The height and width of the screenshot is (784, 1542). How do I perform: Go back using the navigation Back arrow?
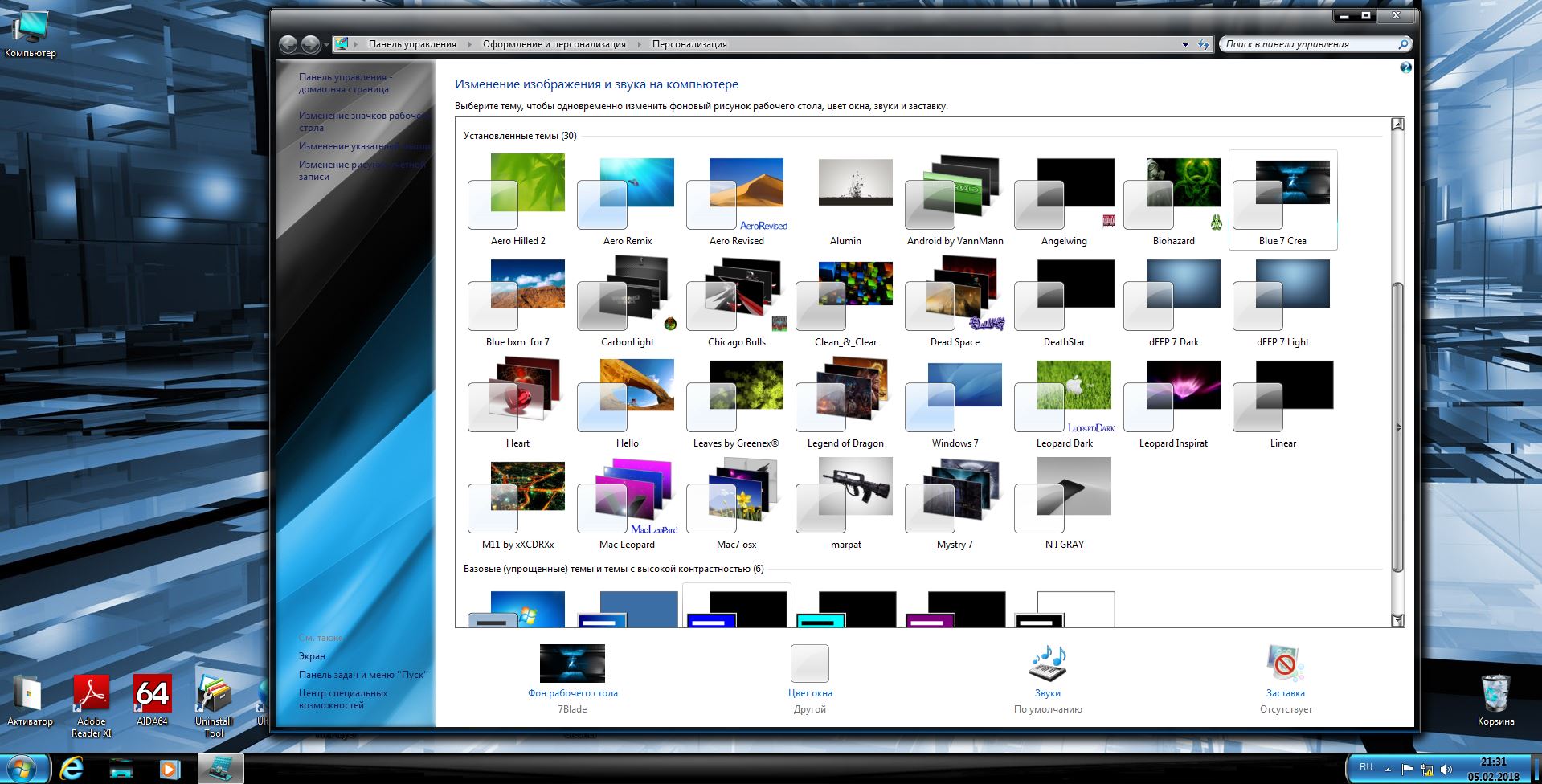(x=288, y=44)
